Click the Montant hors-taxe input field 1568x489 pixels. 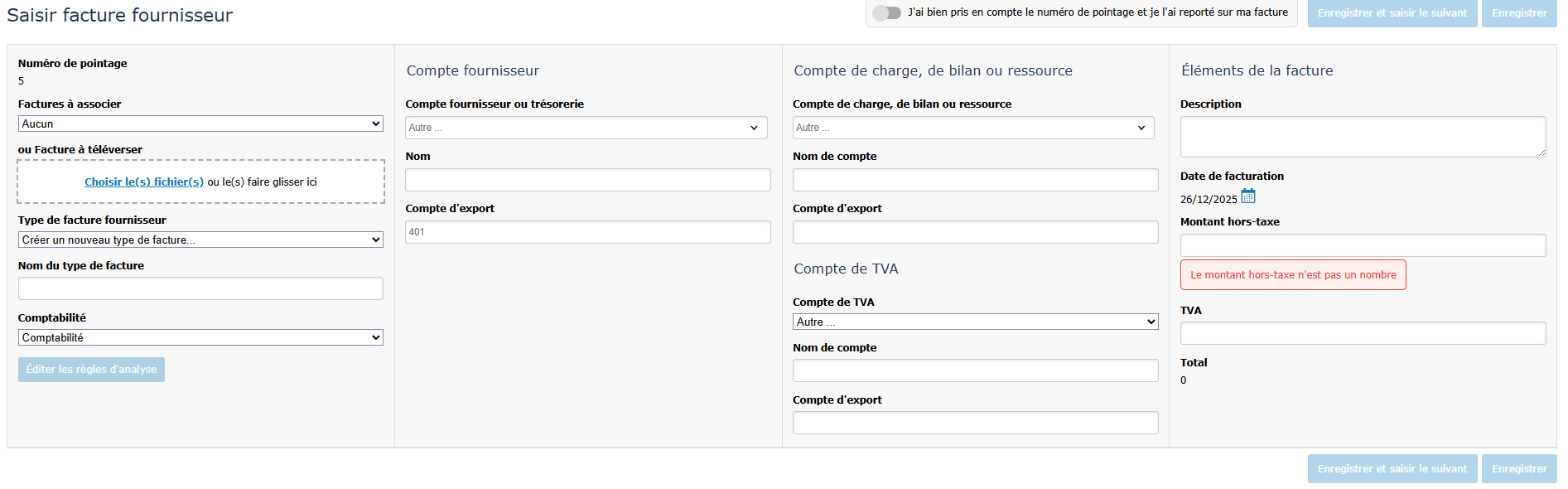pyautogui.click(x=1363, y=245)
